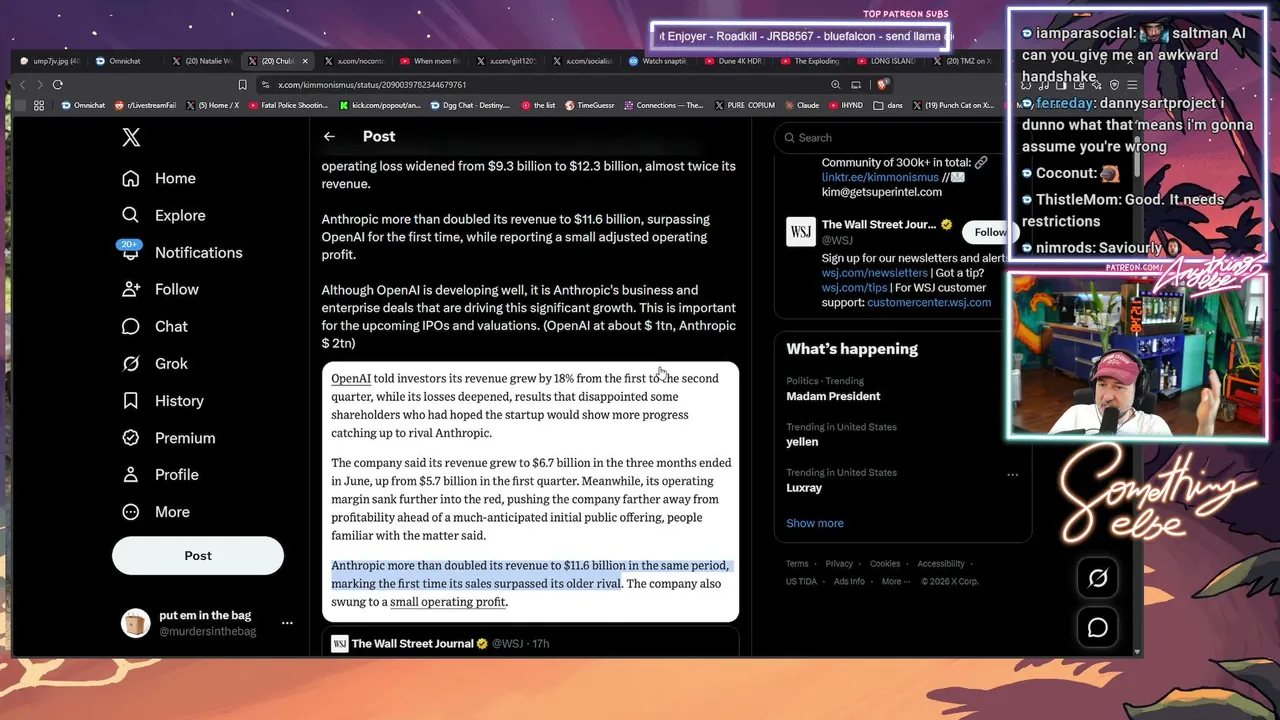The width and height of the screenshot is (1280, 720).
Task: Close the active Chubby X tab
Action: (305, 61)
